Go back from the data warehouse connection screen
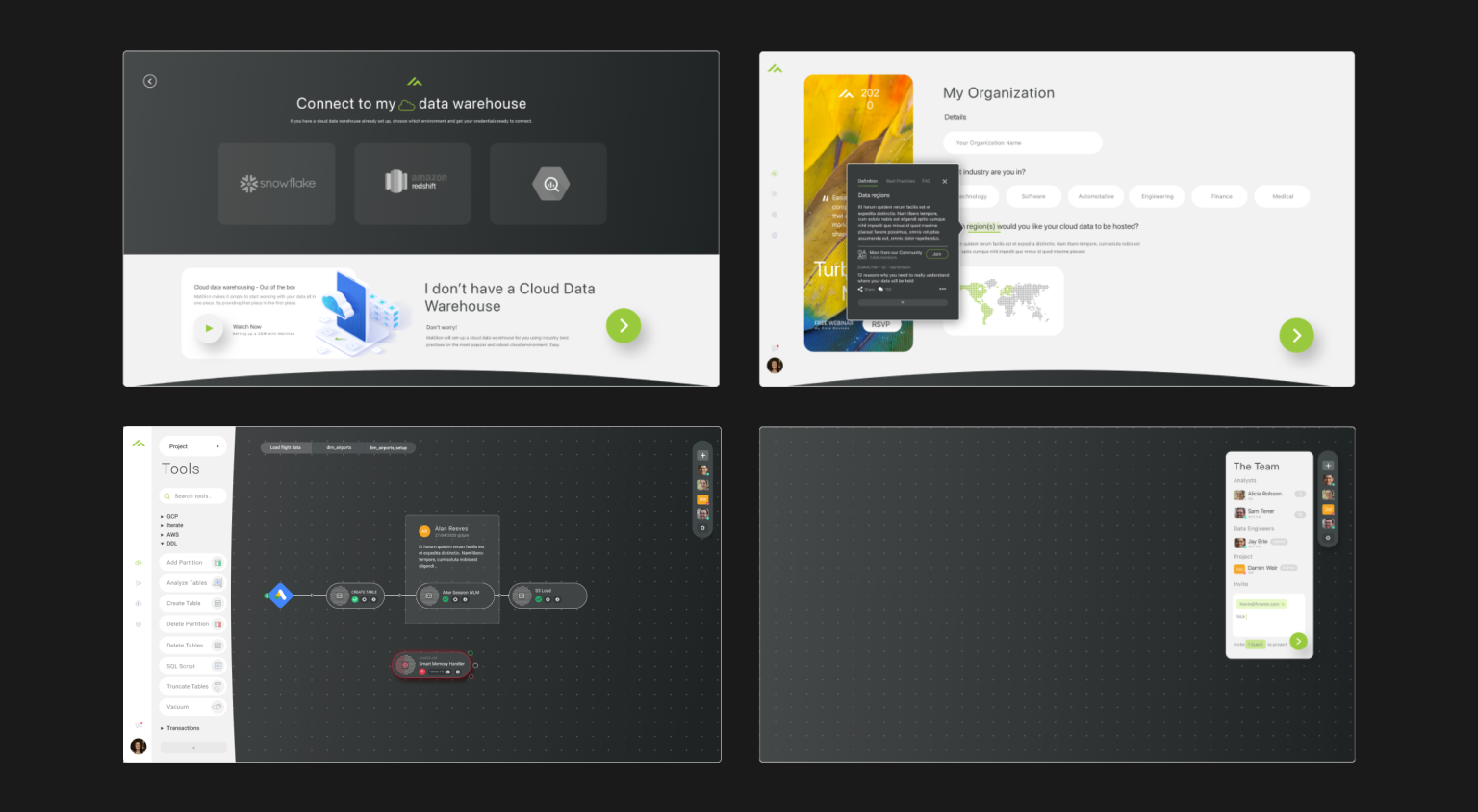The width and height of the screenshot is (1478, 812). pos(150,81)
